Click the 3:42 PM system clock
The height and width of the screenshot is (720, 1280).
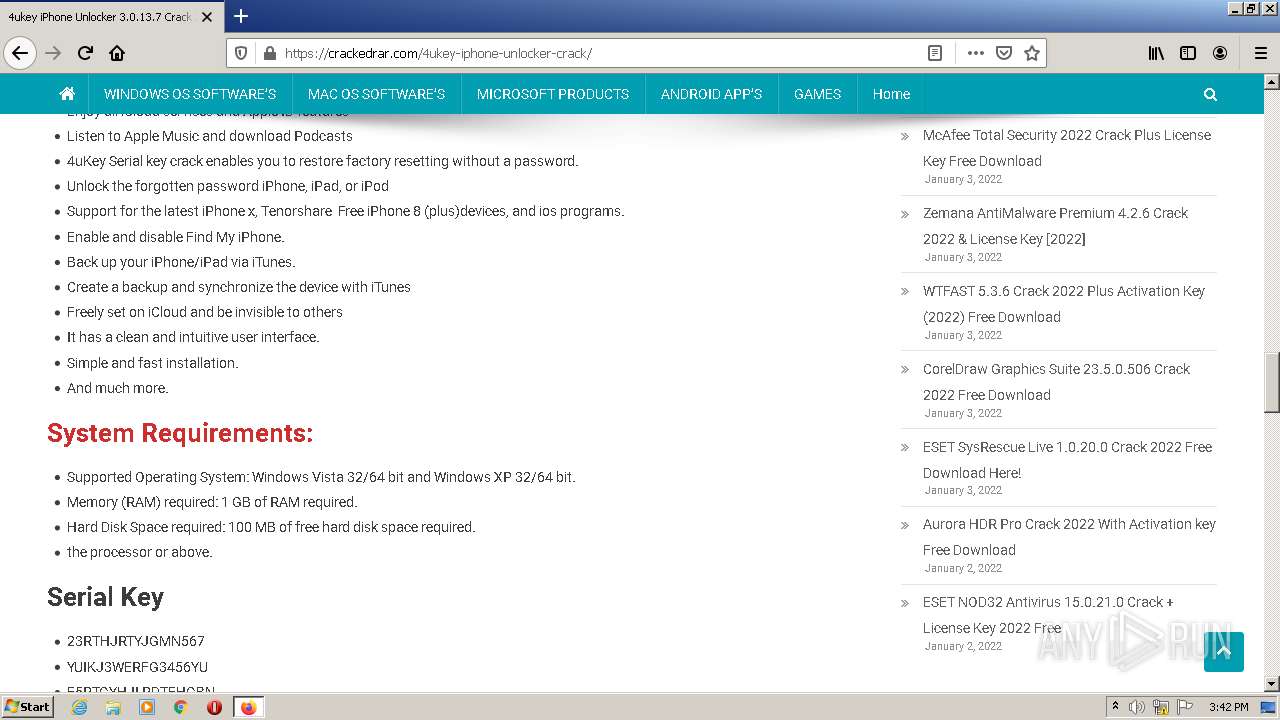[x=1228, y=707]
